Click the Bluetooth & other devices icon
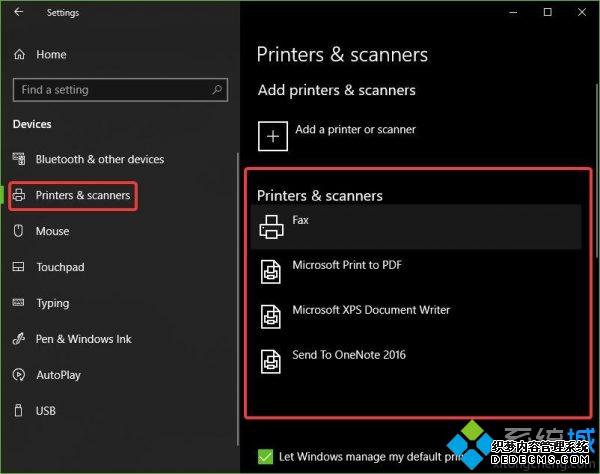 click(x=19, y=159)
